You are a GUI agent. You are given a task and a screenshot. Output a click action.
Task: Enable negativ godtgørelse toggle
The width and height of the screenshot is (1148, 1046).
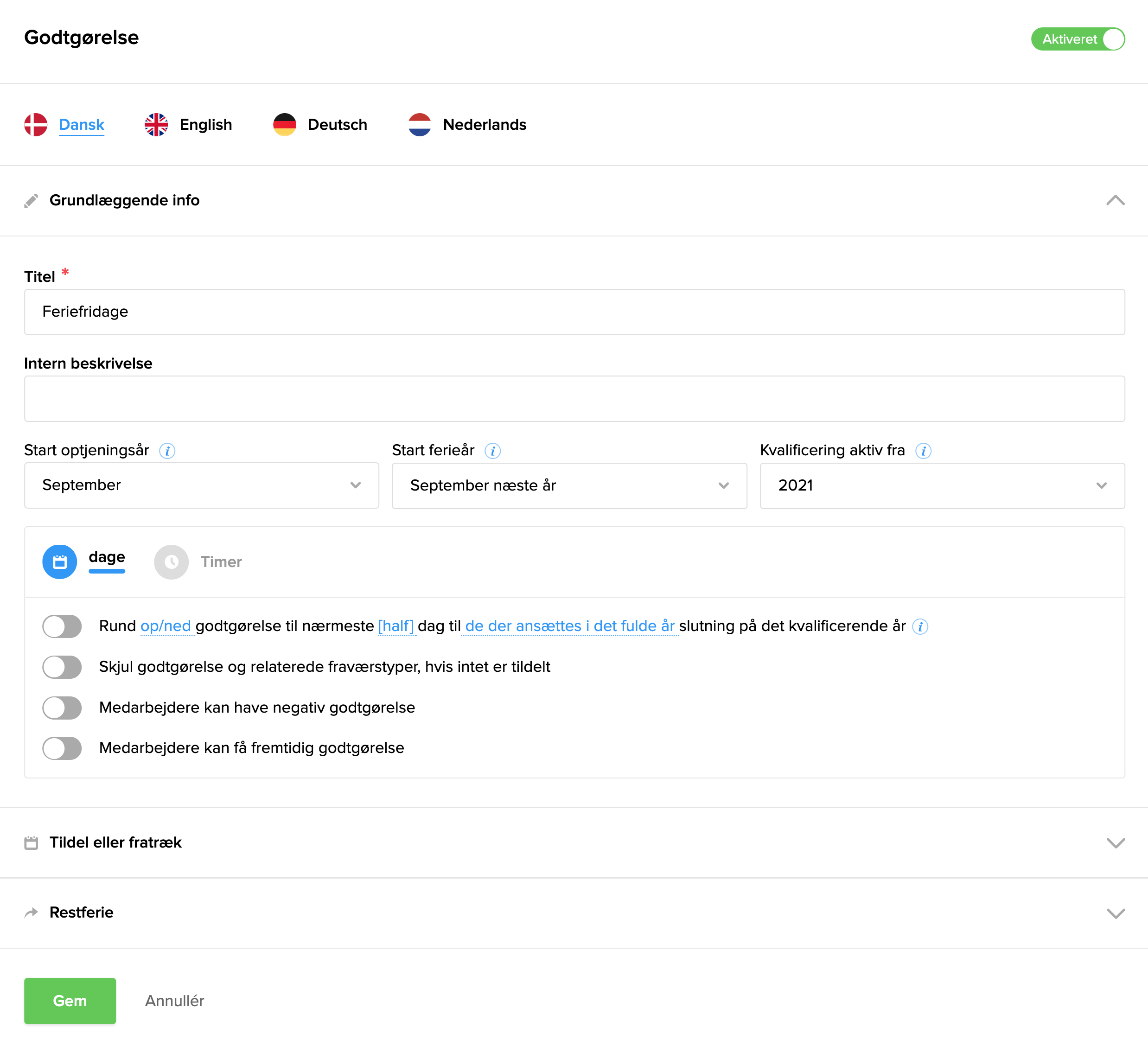62,708
